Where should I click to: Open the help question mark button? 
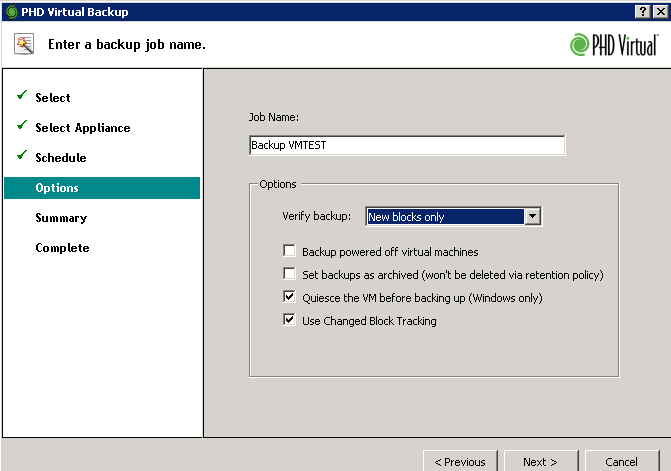[643, 12]
